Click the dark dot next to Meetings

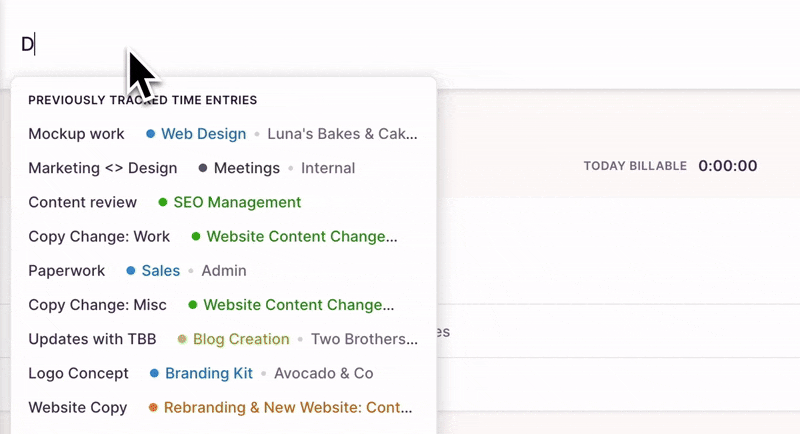coord(203,168)
